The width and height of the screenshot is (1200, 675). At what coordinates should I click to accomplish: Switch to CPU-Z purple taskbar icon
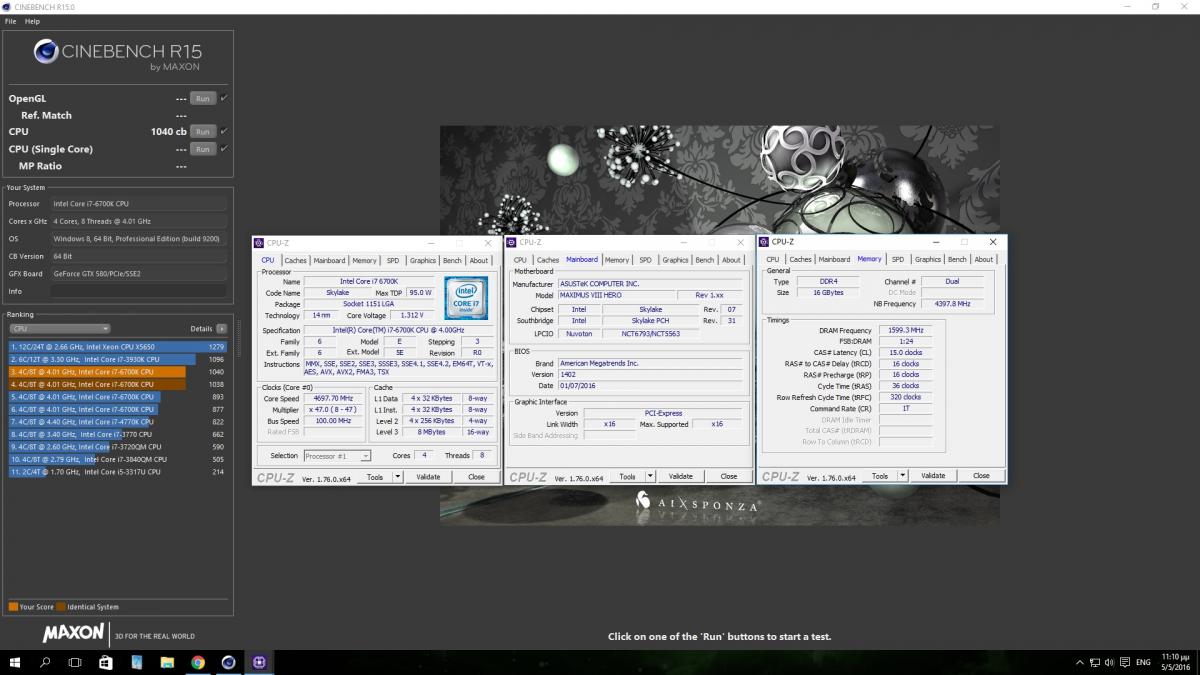click(259, 662)
